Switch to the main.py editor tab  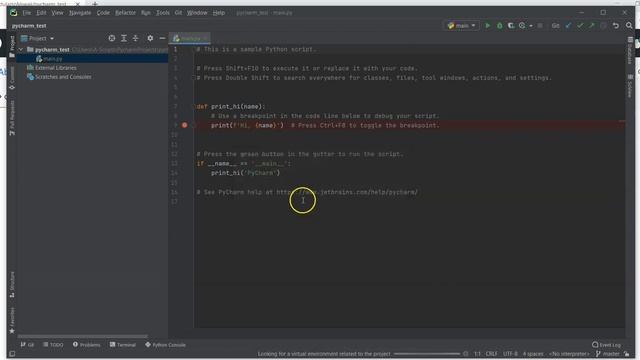(x=189, y=38)
